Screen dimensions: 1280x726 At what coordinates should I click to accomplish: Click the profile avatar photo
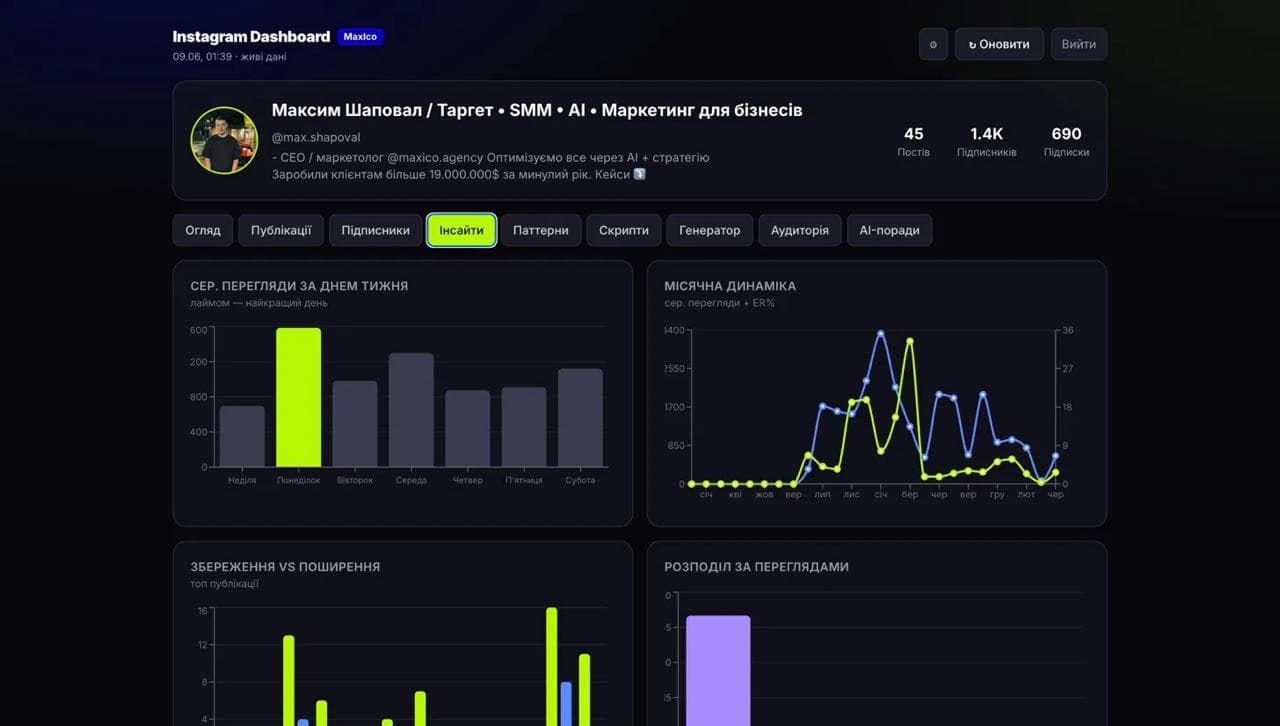224,140
